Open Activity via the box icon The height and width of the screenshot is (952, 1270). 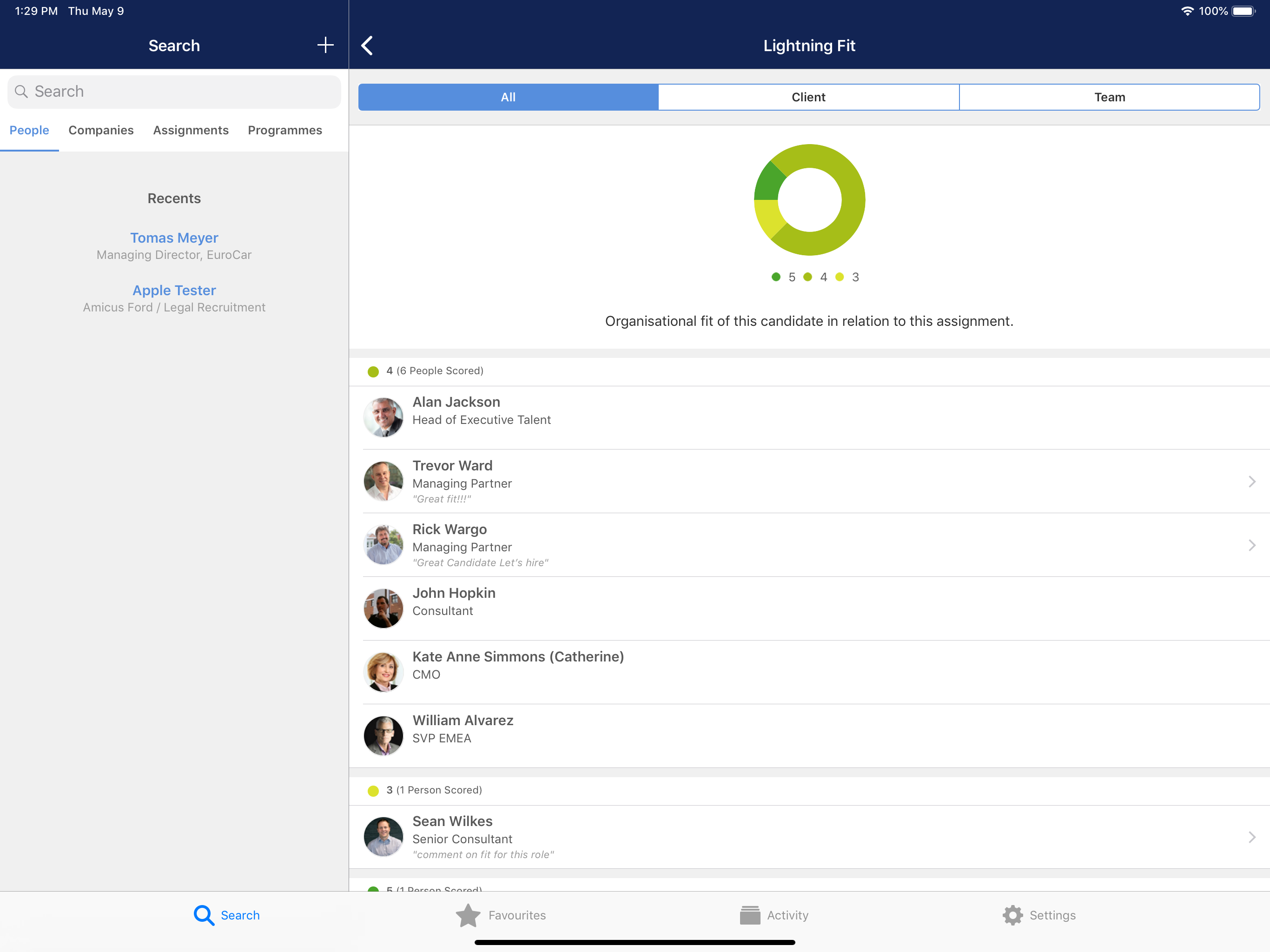750,915
